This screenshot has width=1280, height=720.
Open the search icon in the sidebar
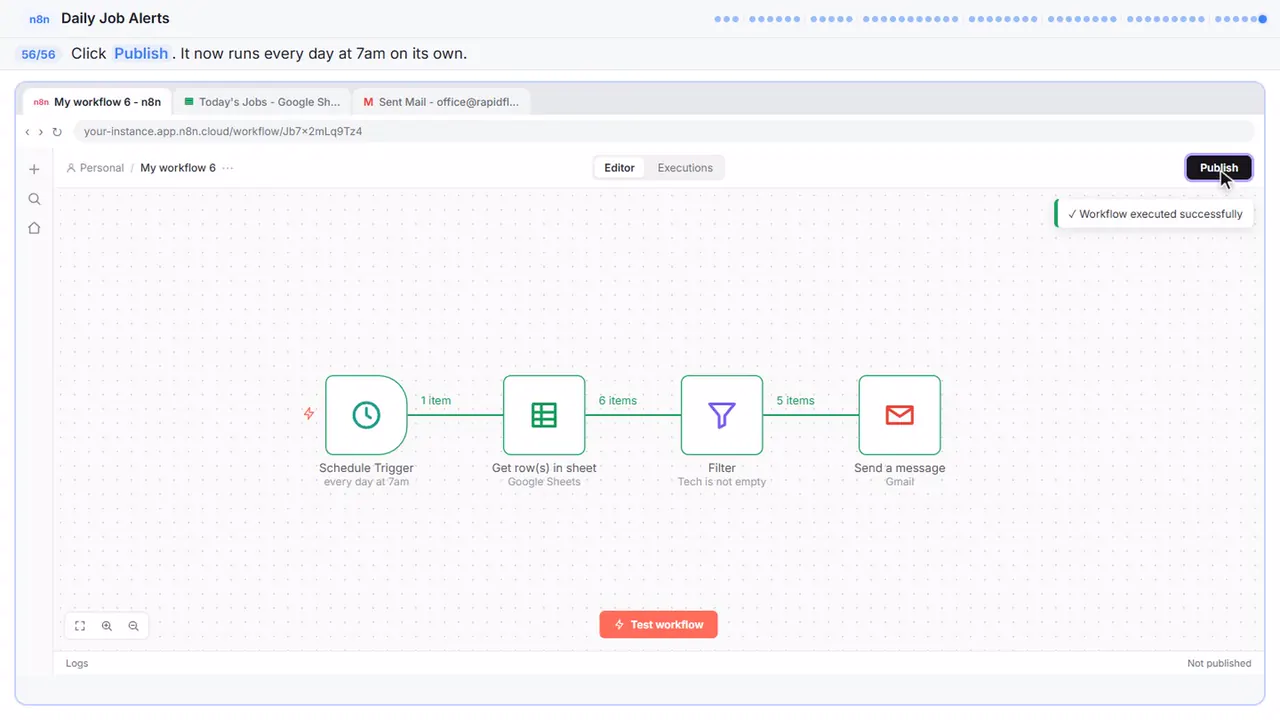pos(34,199)
